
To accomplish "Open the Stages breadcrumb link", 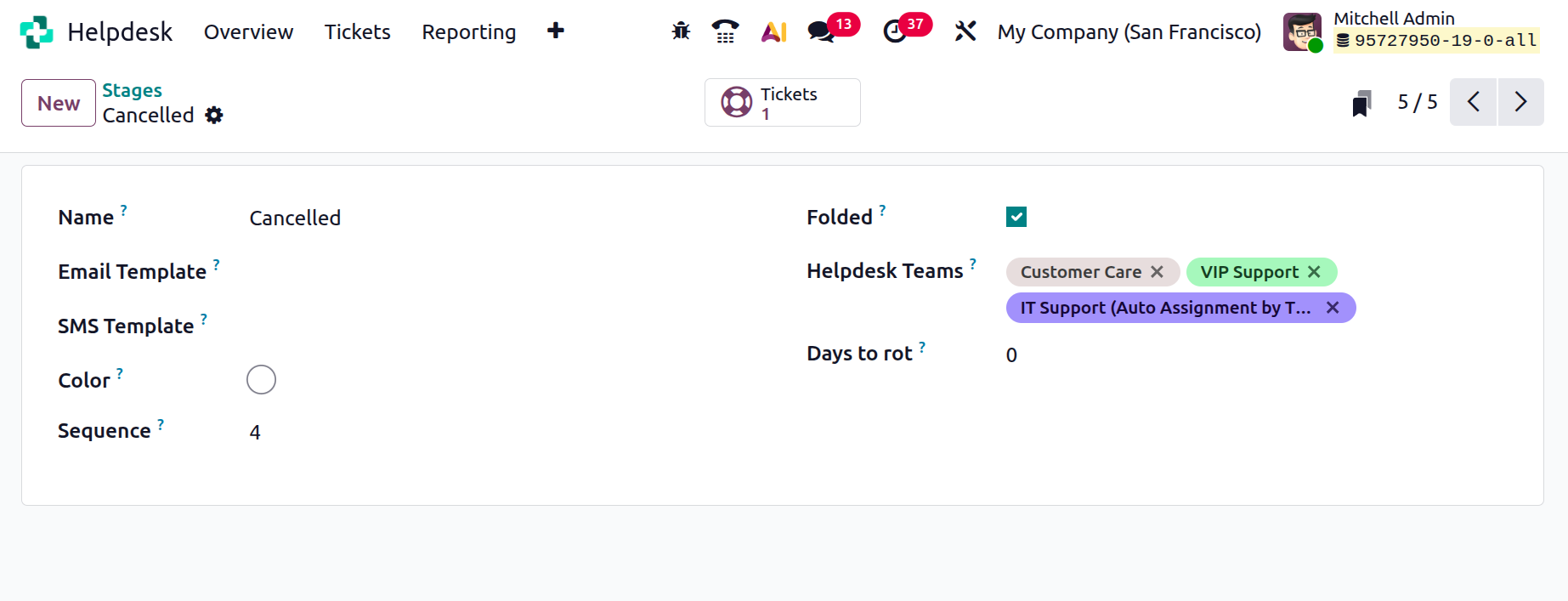I will (x=132, y=90).
